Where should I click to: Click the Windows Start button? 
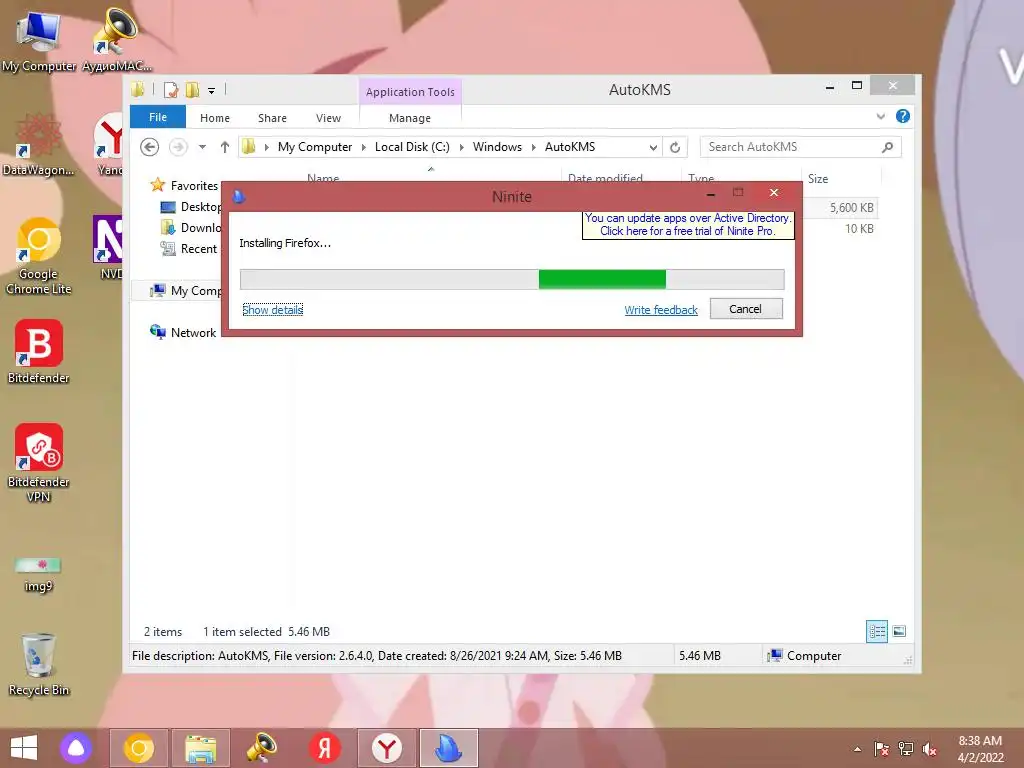coord(24,748)
